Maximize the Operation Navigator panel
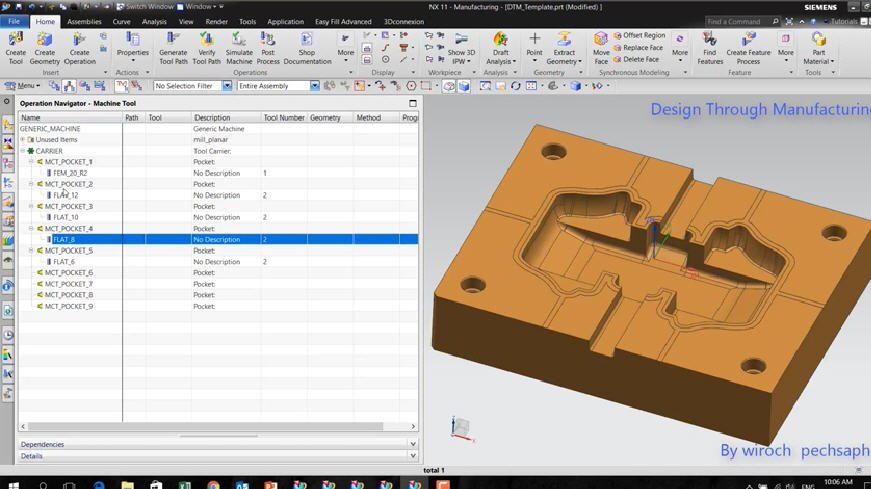The width and height of the screenshot is (871, 489). (412, 103)
